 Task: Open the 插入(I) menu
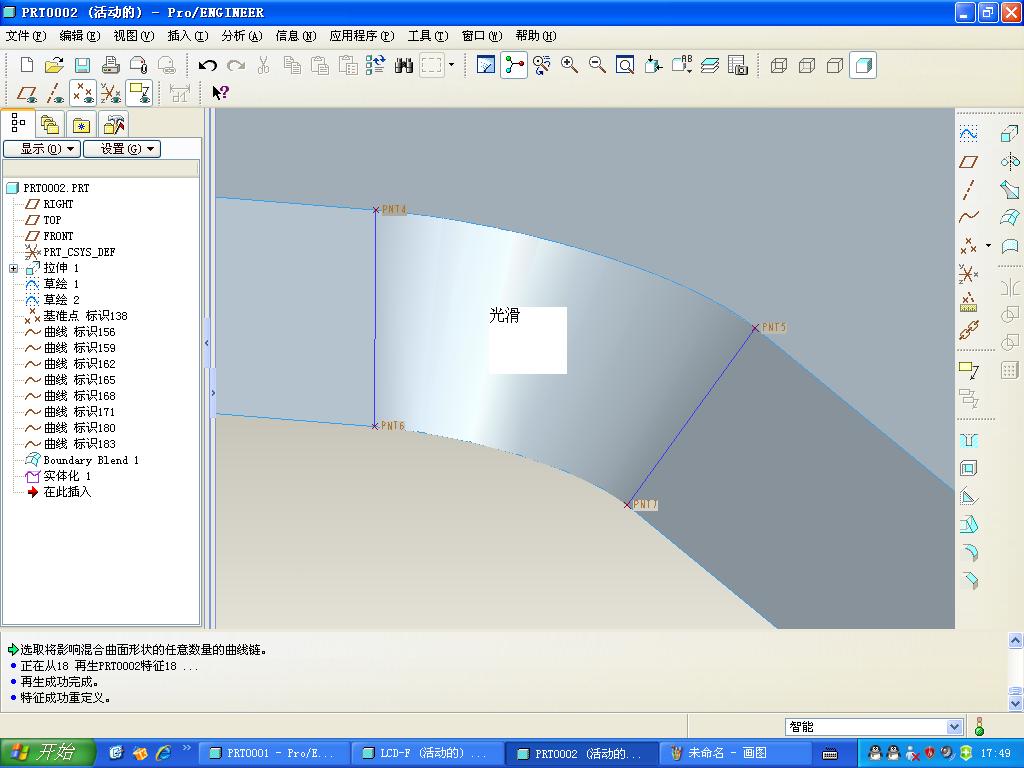pos(187,36)
